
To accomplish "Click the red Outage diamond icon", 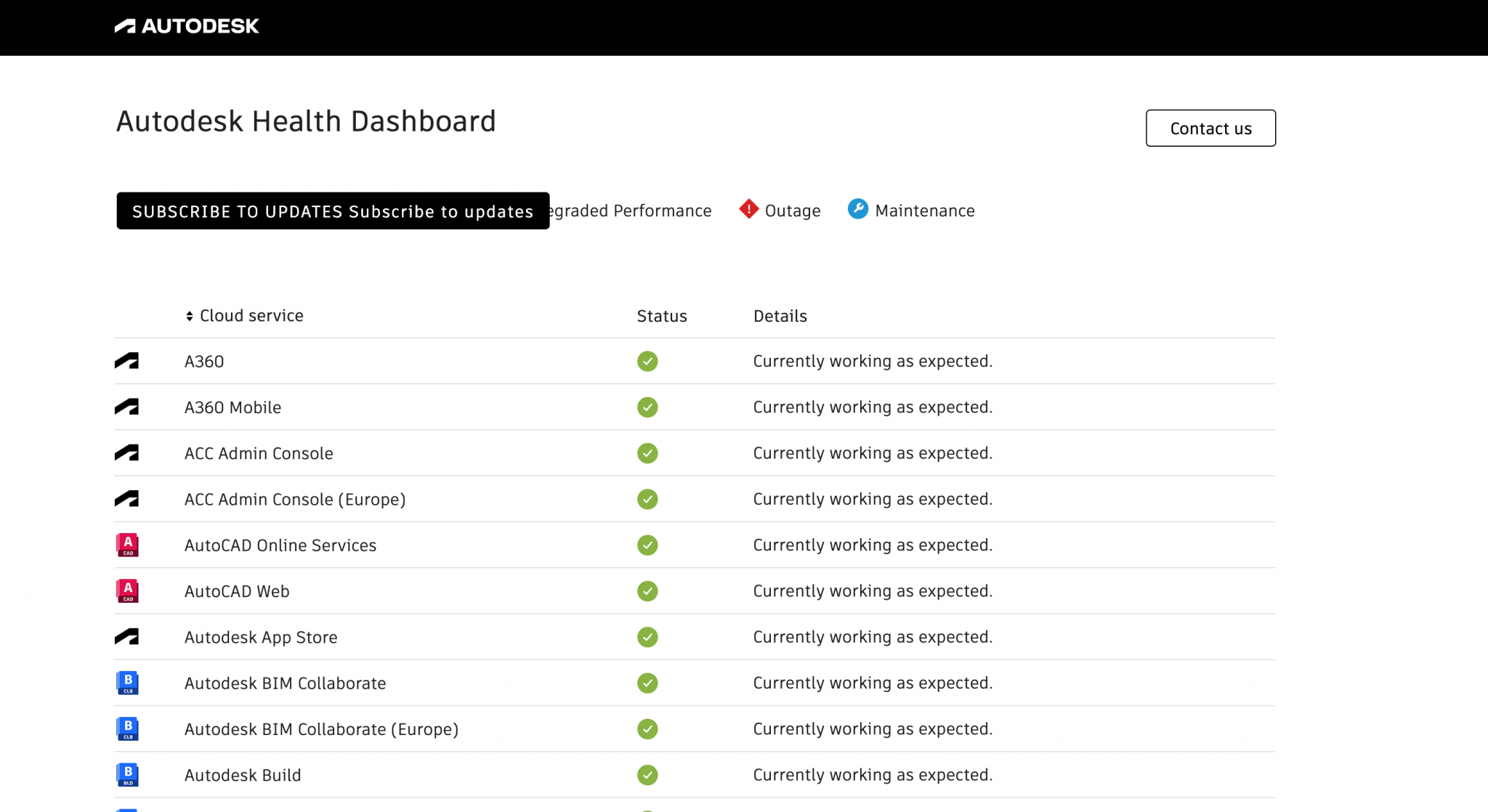I will click(749, 209).
